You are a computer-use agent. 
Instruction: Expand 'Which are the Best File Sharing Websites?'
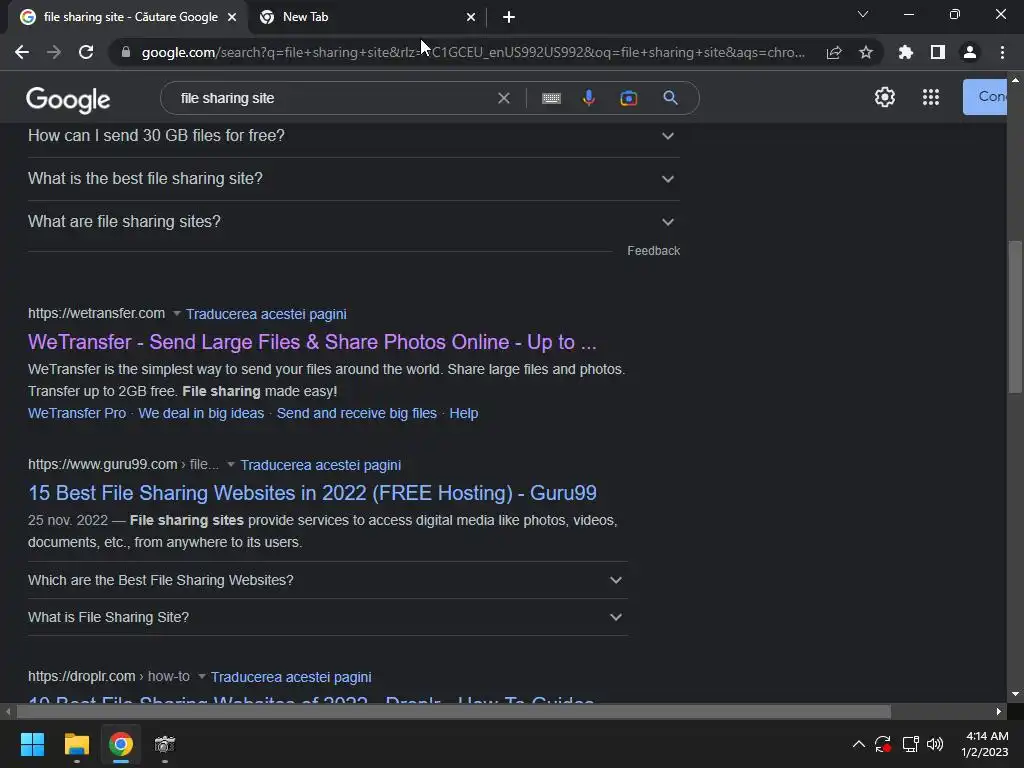[327, 580]
